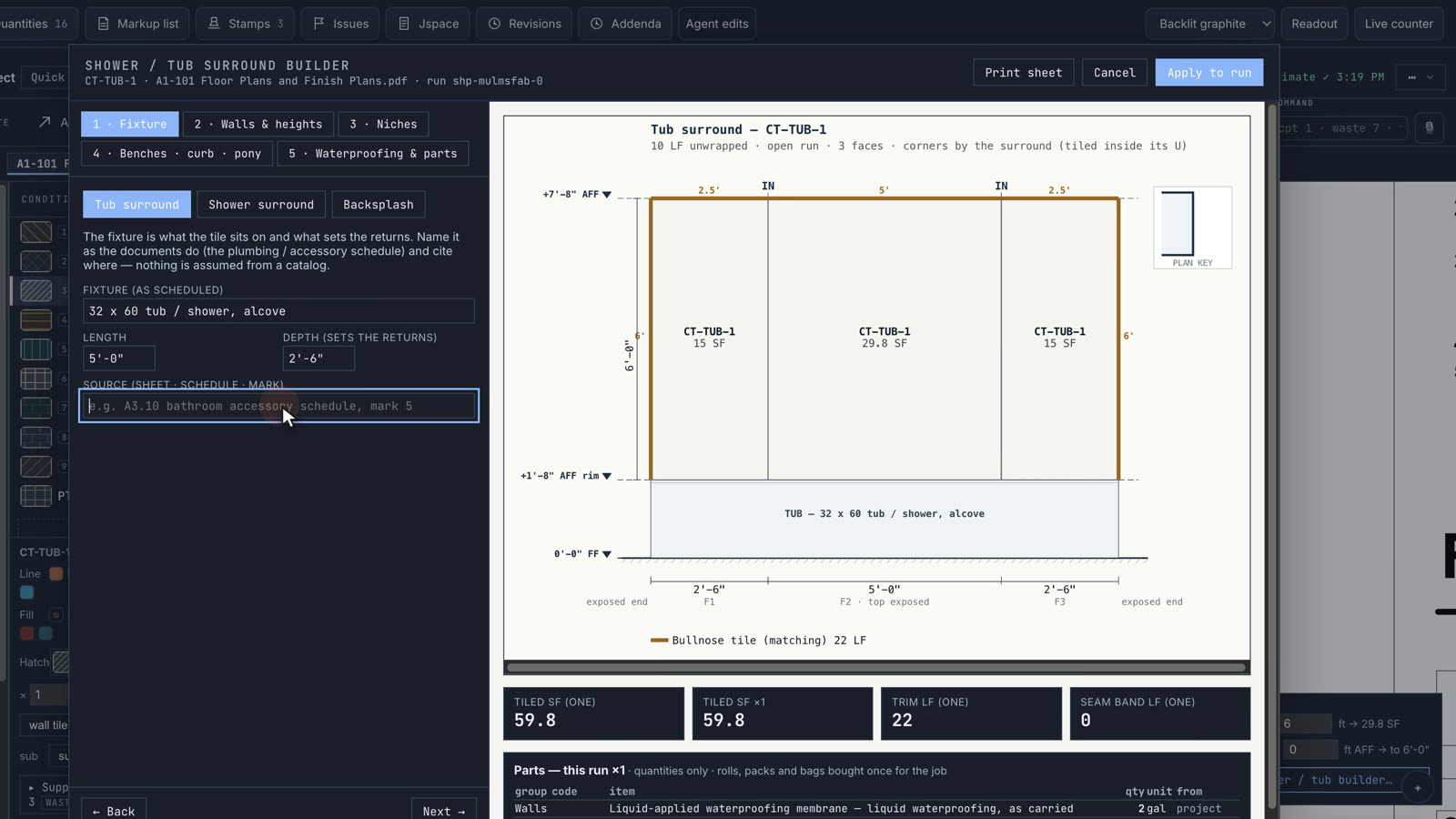Screen dimensions: 1456x819
Task: Expand the Supp row triangle
Action: (x=31, y=787)
